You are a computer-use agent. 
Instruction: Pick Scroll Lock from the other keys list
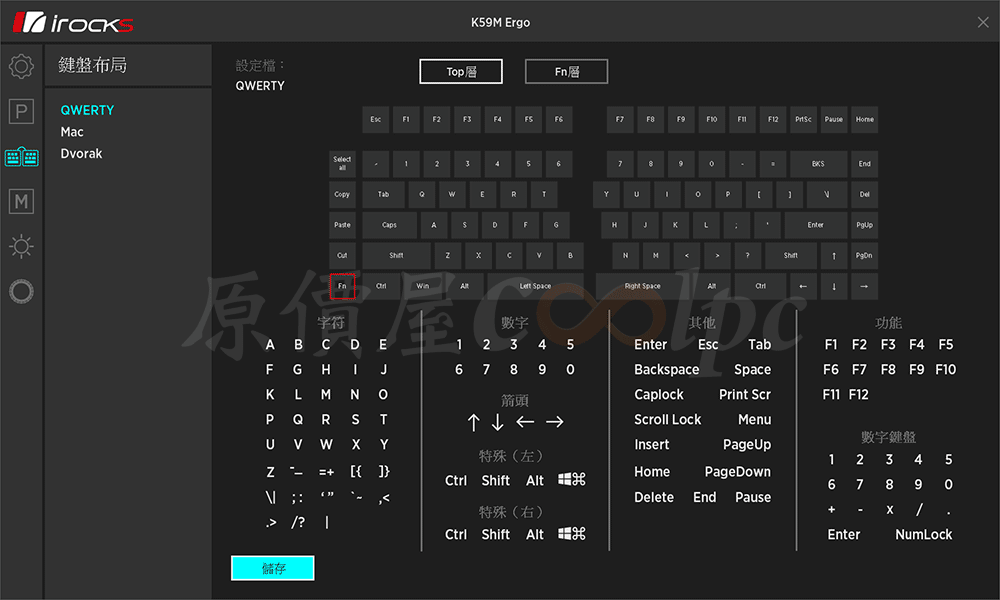[x=667, y=420]
